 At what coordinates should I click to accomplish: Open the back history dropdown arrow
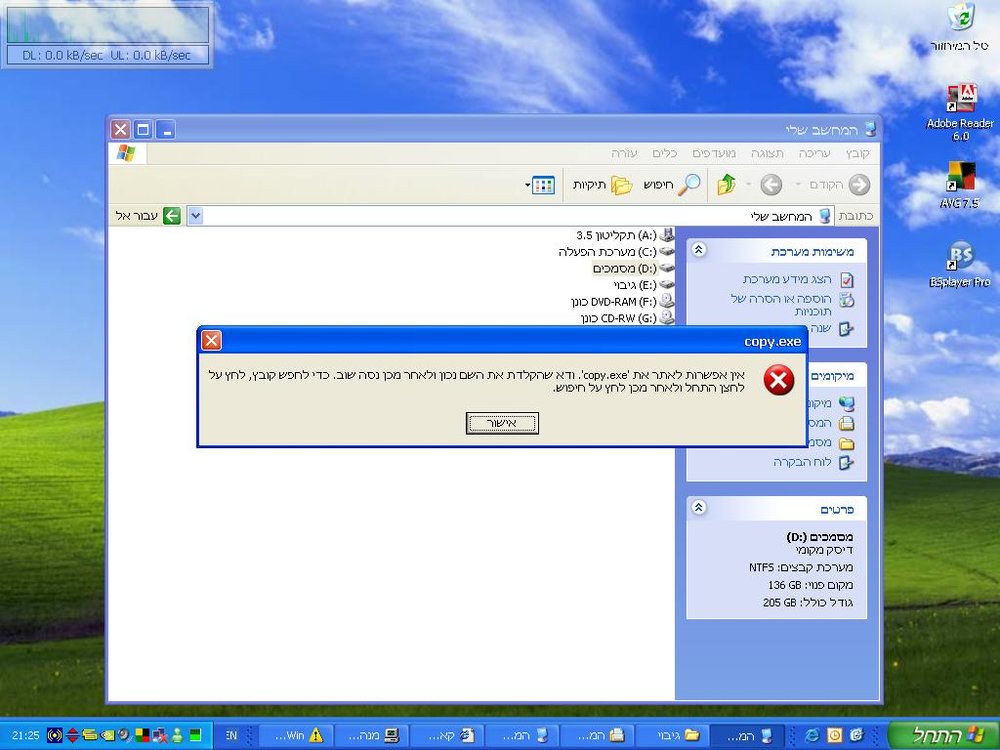click(797, 185)
